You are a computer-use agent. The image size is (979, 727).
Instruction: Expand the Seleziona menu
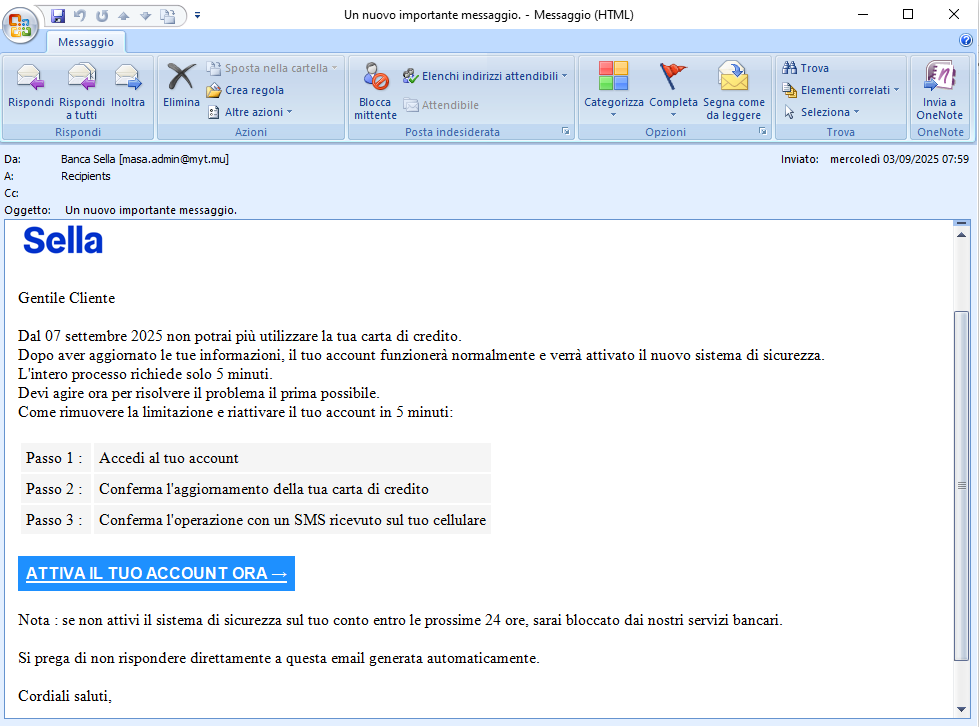click(x=820, y=112)
